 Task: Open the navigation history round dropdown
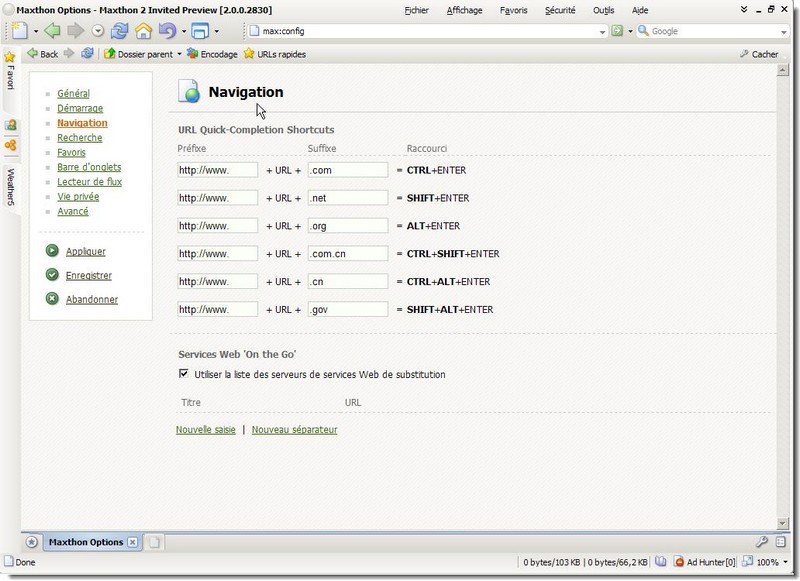(x=98, y=31)
